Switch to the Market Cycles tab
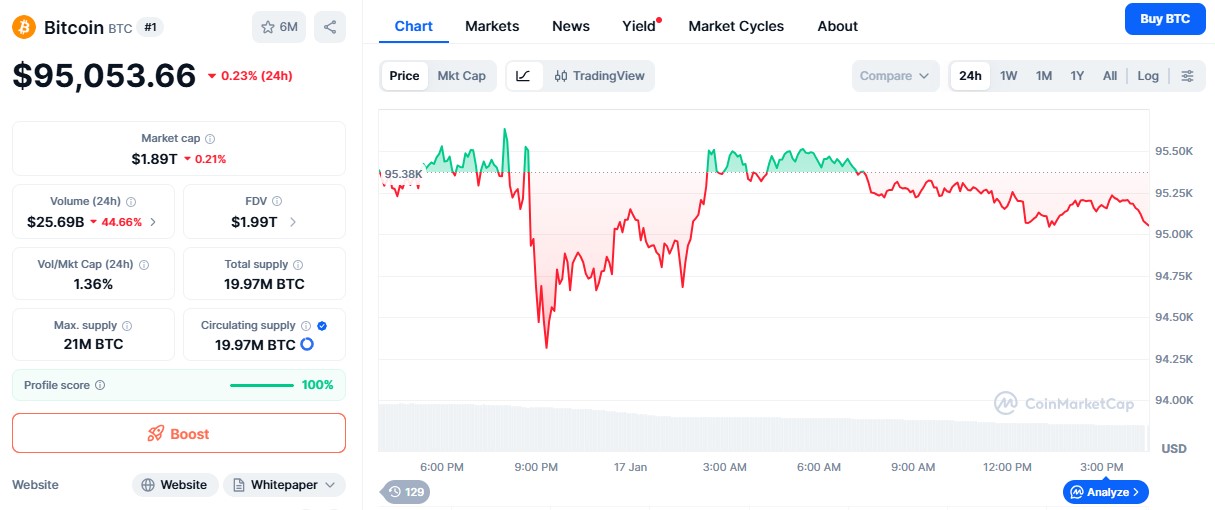Viewport: 1215px width, 510px height. point(736,26)
